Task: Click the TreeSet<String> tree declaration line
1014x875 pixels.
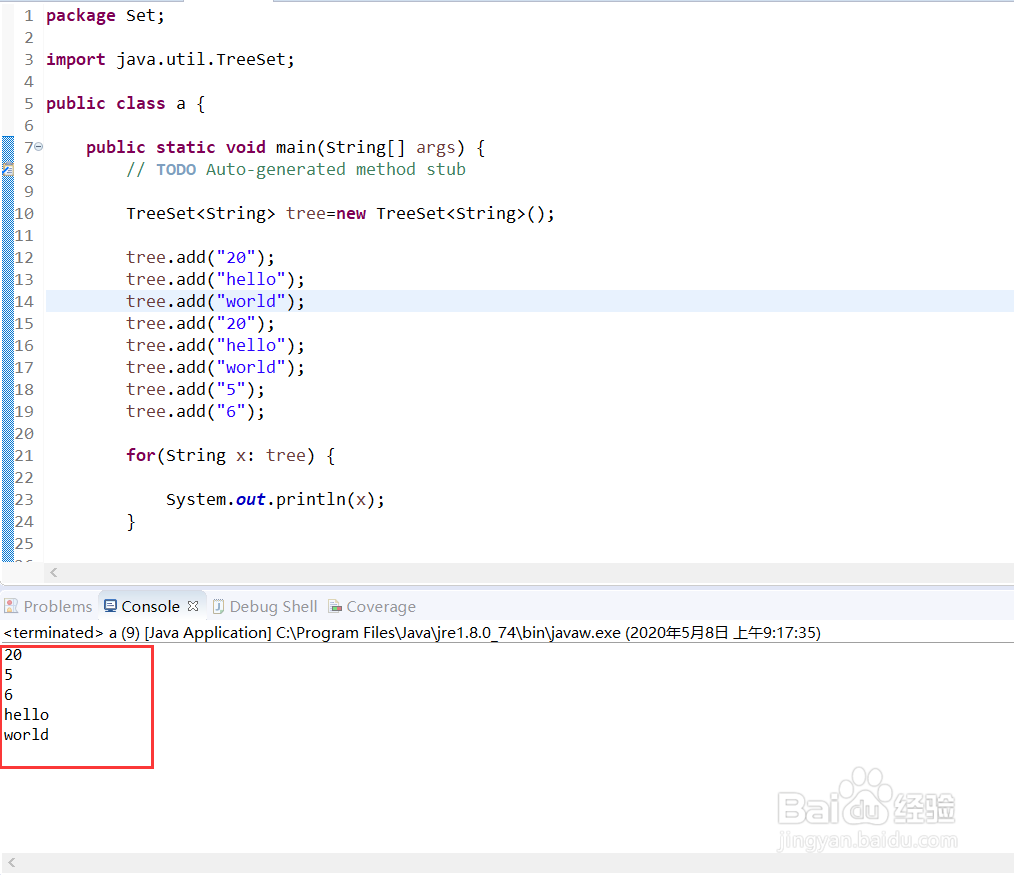Action: point(340,213)
